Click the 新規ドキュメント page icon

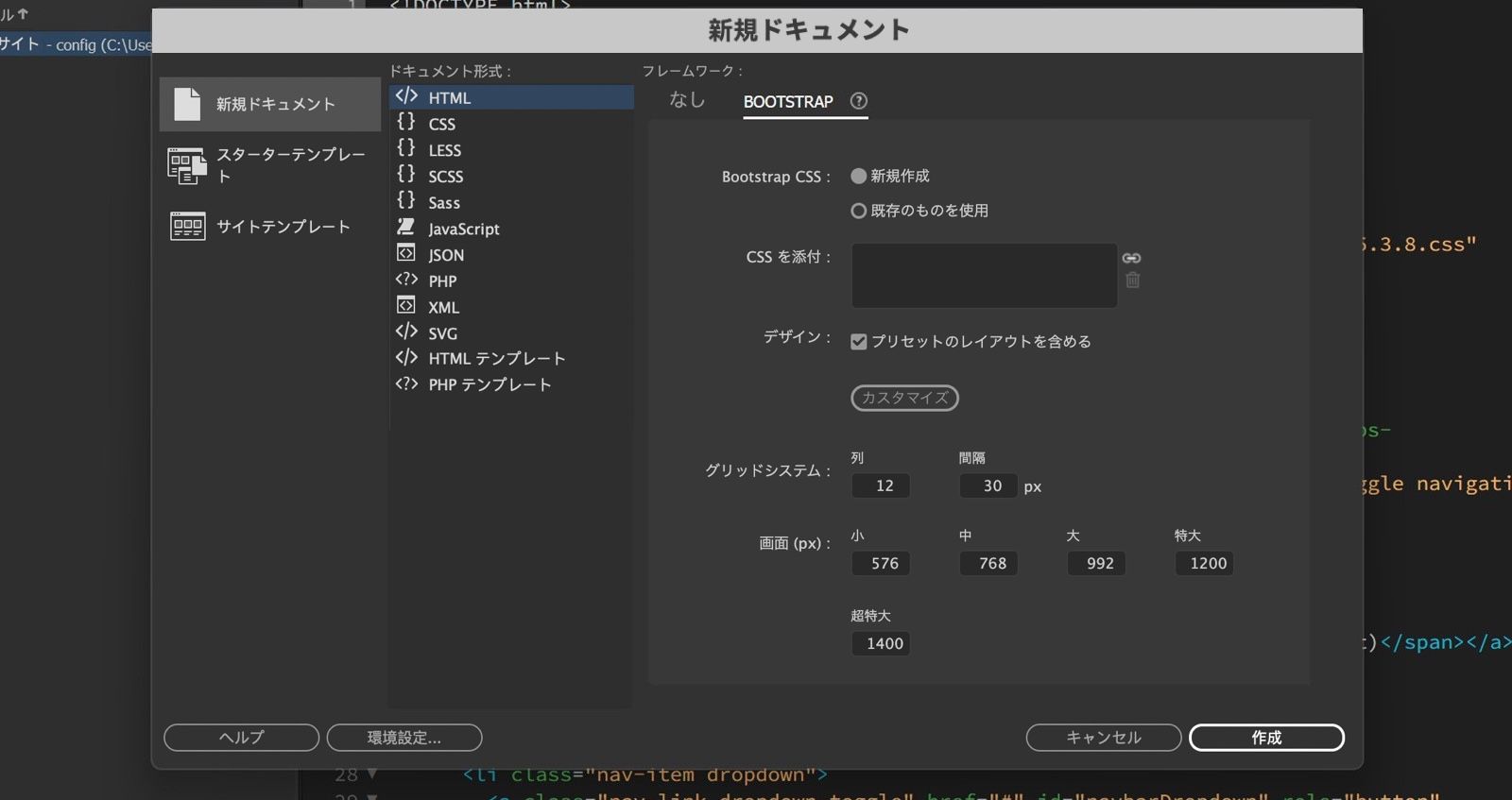pos(187,104)
